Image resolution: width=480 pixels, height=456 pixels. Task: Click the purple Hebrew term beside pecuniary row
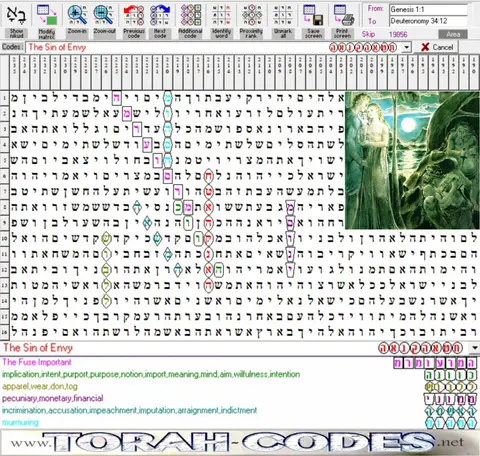coord(451,399)
